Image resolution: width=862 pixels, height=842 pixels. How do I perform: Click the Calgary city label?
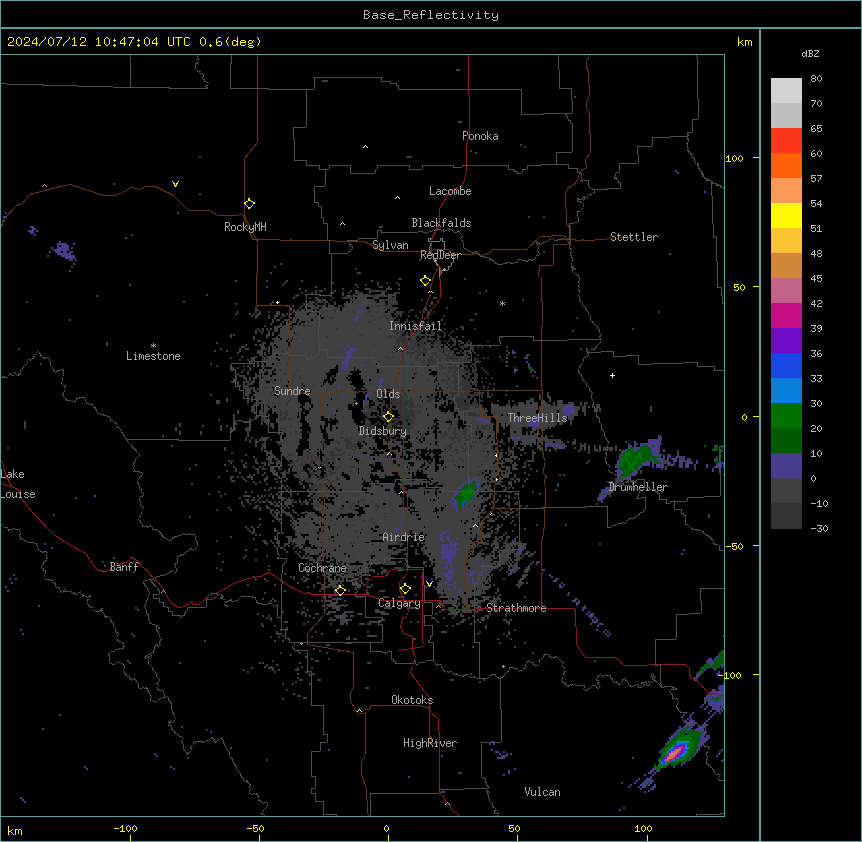(x=399, y=603)
